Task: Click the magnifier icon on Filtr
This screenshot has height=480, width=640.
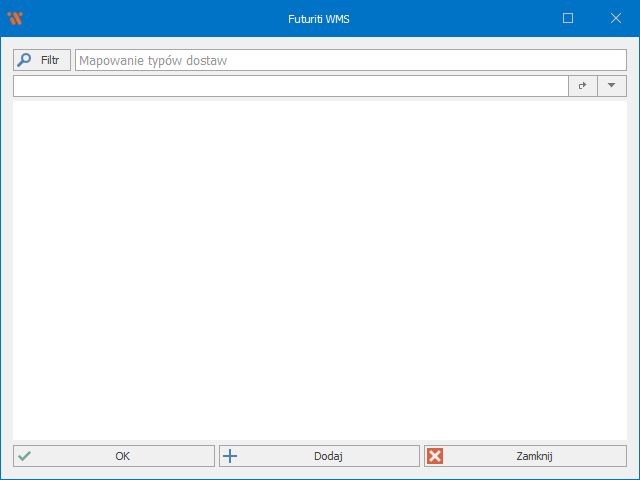Action: 25,60
